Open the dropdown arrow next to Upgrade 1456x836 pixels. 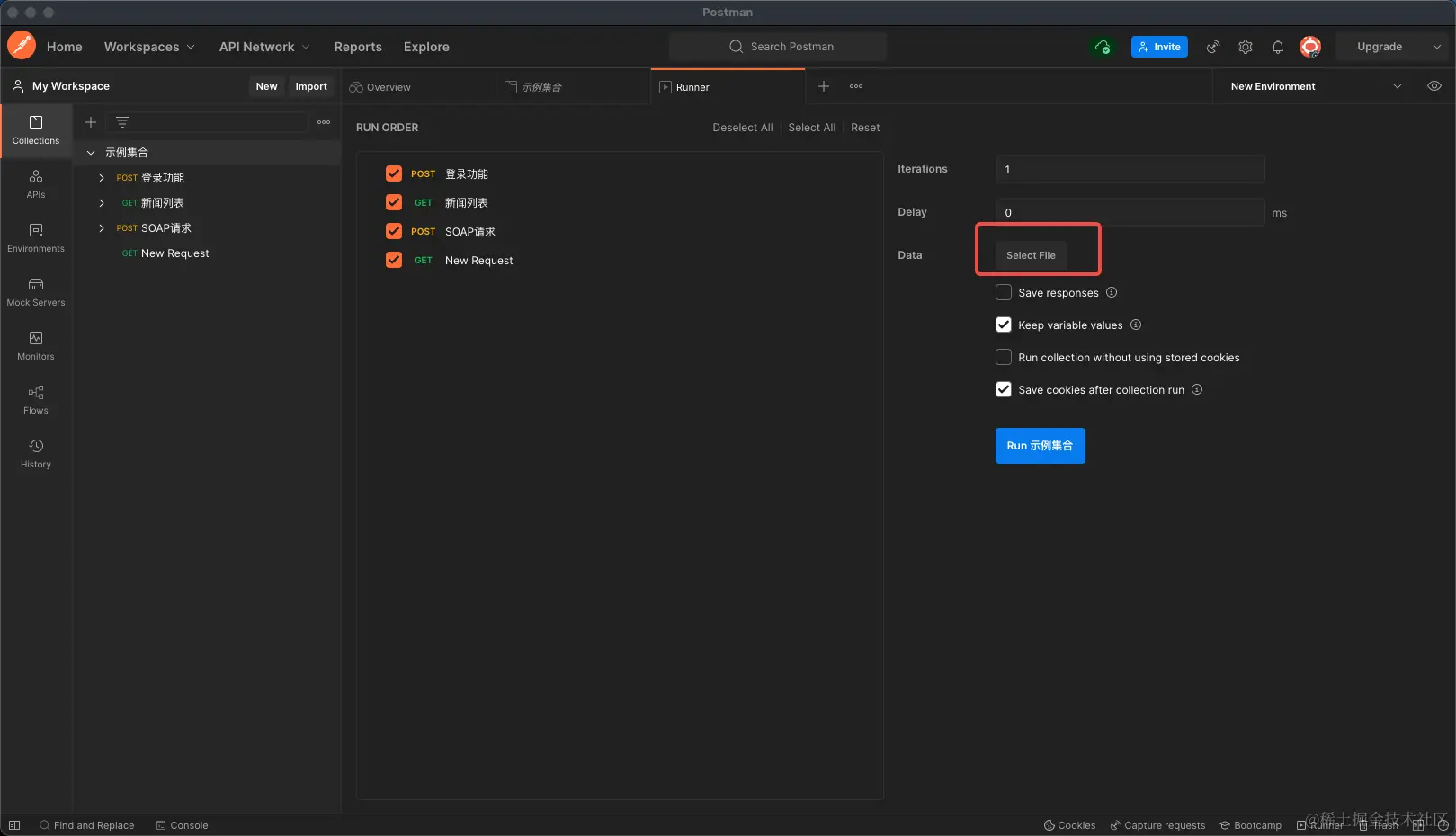click(x=1436, y=47)
